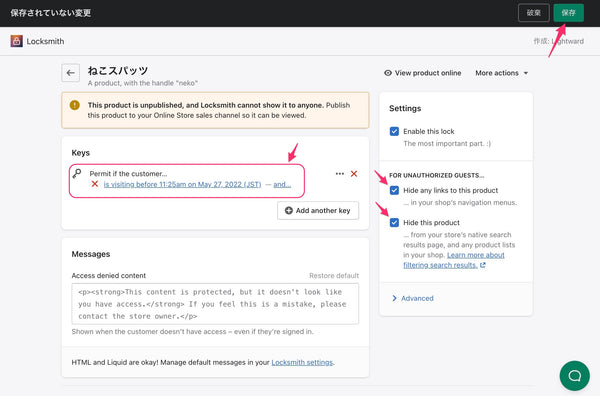Open the Locksmith settings link
The image size is (600, 396).
pyautogui.click(x=302, y=362)
